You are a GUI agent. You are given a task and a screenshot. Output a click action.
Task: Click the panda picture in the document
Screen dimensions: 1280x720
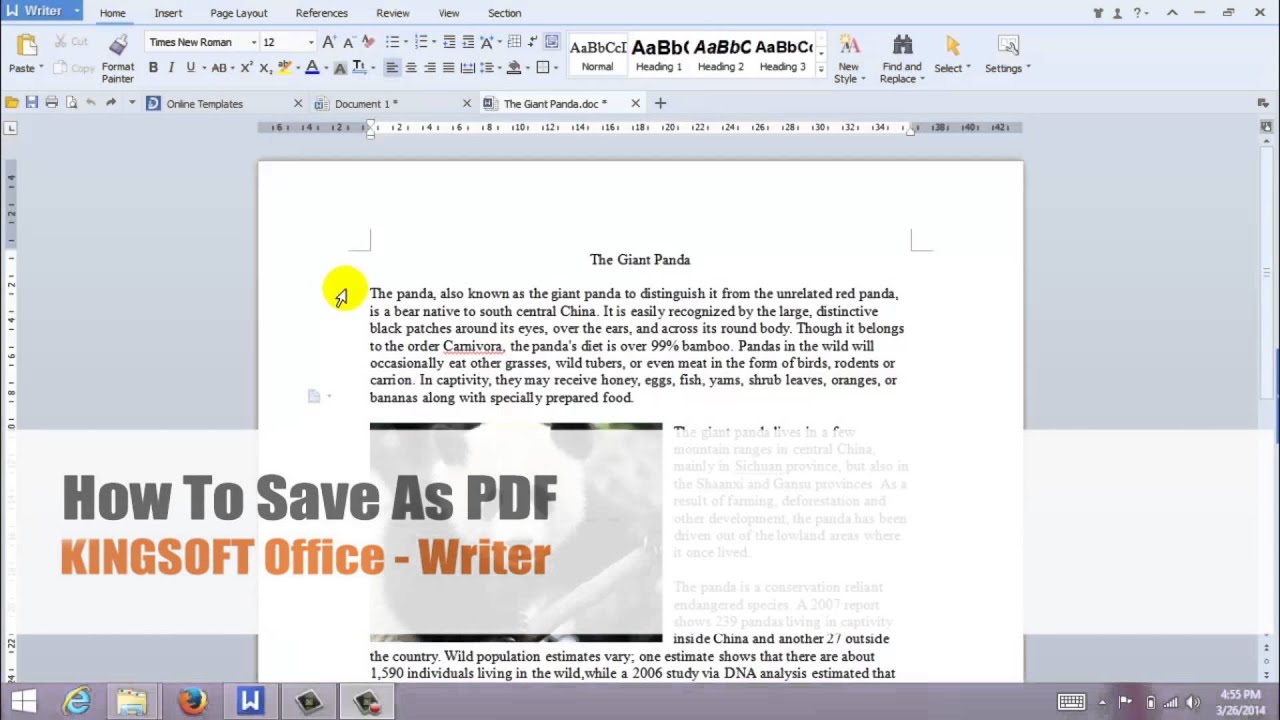click(x=516, y=532)
